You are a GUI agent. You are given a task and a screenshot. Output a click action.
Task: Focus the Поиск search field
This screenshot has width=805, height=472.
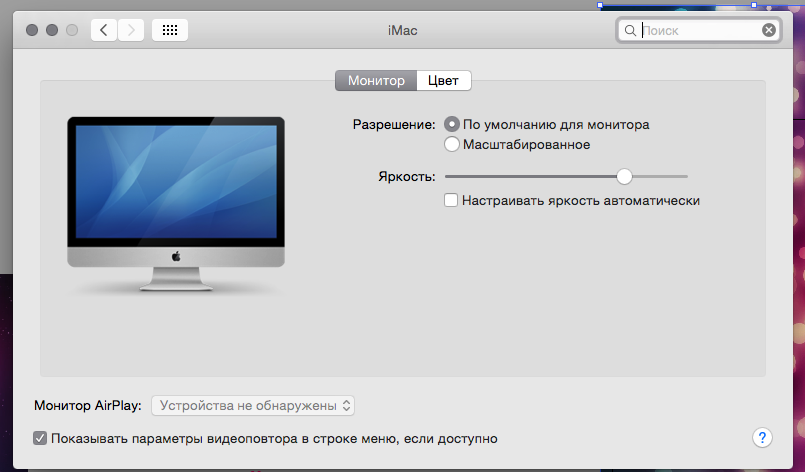click(x=699, y=30)
